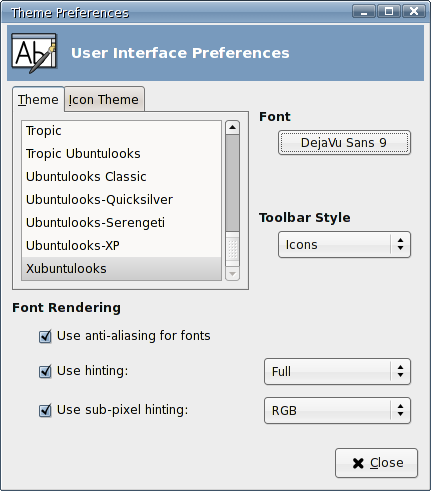Open font chooser DejaVu Sans 9 button
Image resolution: width=431 pixels, height=491 pixels.
(x=344, y=143)
